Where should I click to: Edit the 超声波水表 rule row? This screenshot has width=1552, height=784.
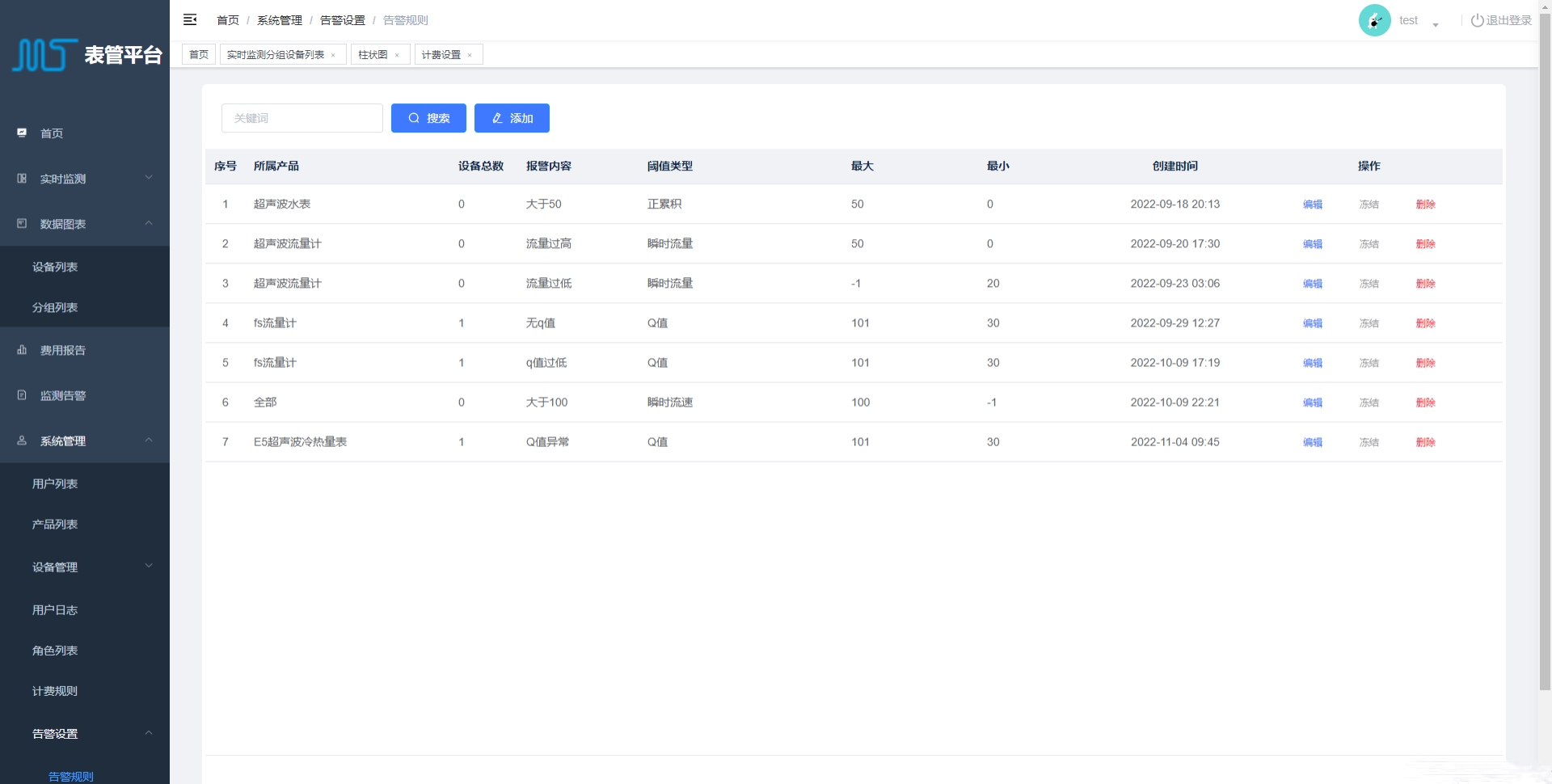tap(1312, 204)
